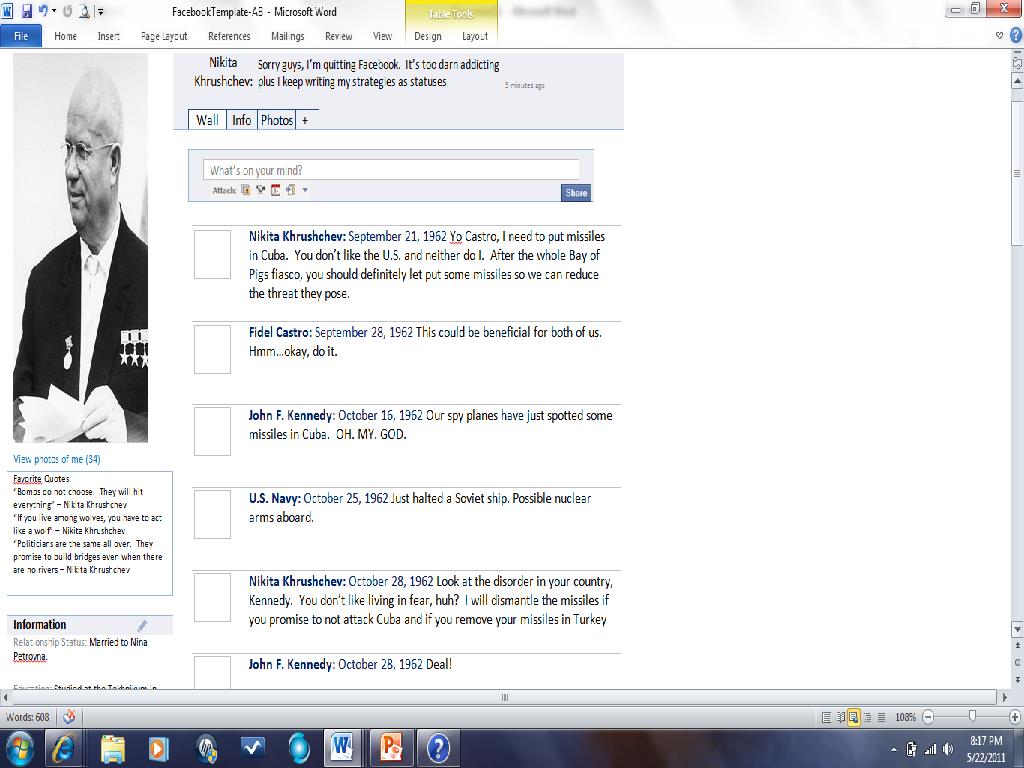The image size is (1024, 768).
Task: Click the blue Share button
Action: click(576, 193)
